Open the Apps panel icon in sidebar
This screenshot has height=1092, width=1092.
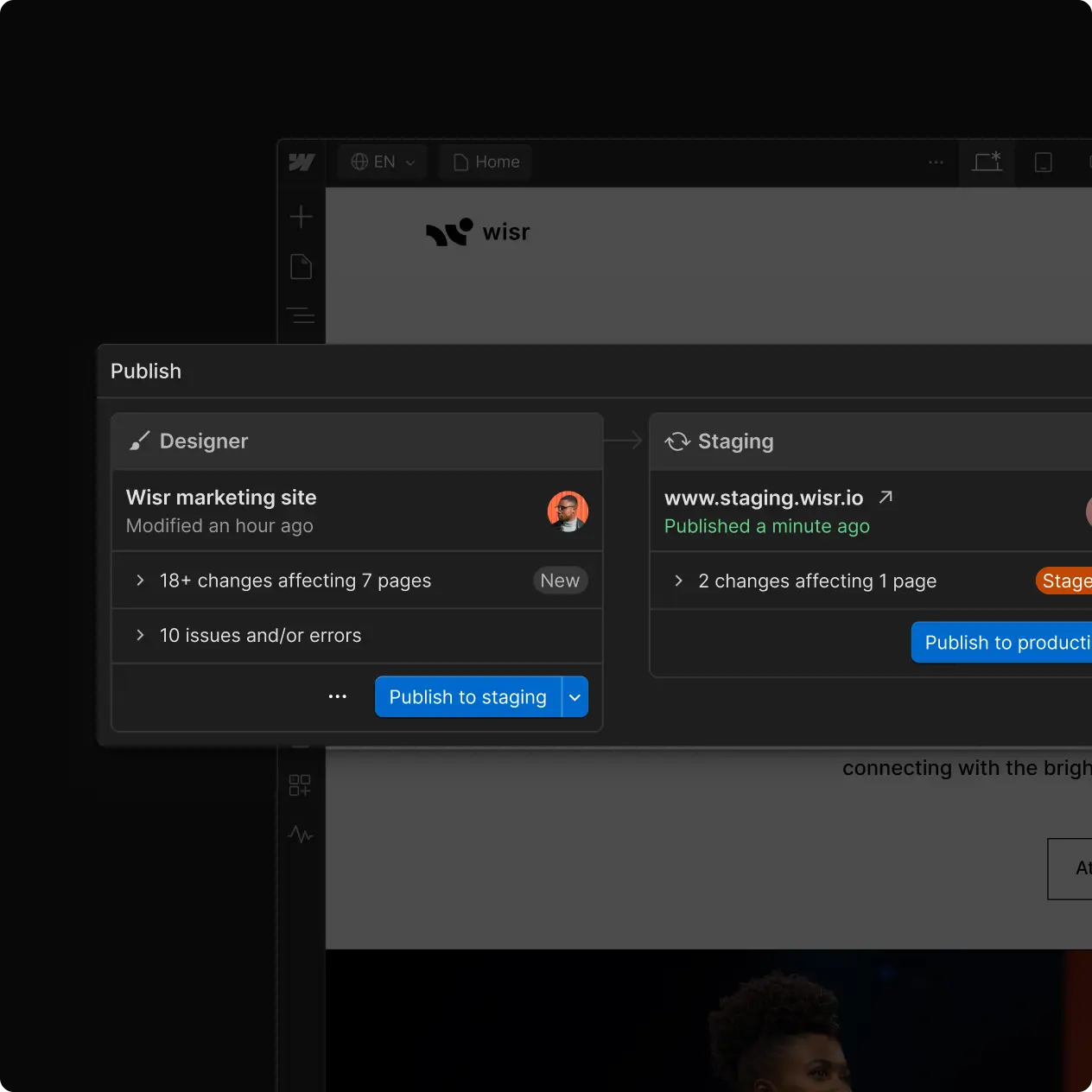click(300, 785)
